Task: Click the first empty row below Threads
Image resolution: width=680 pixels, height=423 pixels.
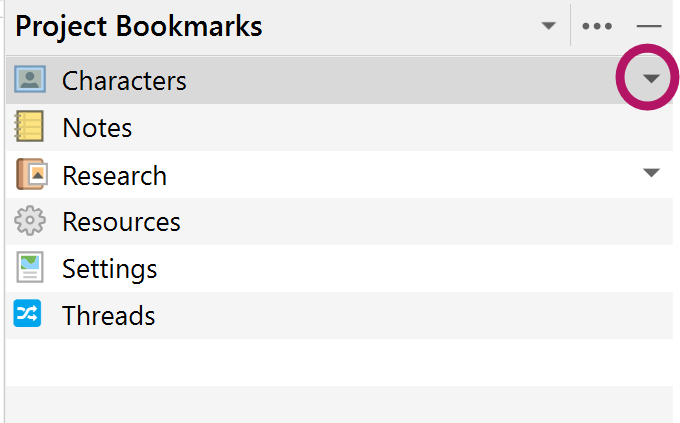Action: 338,362
